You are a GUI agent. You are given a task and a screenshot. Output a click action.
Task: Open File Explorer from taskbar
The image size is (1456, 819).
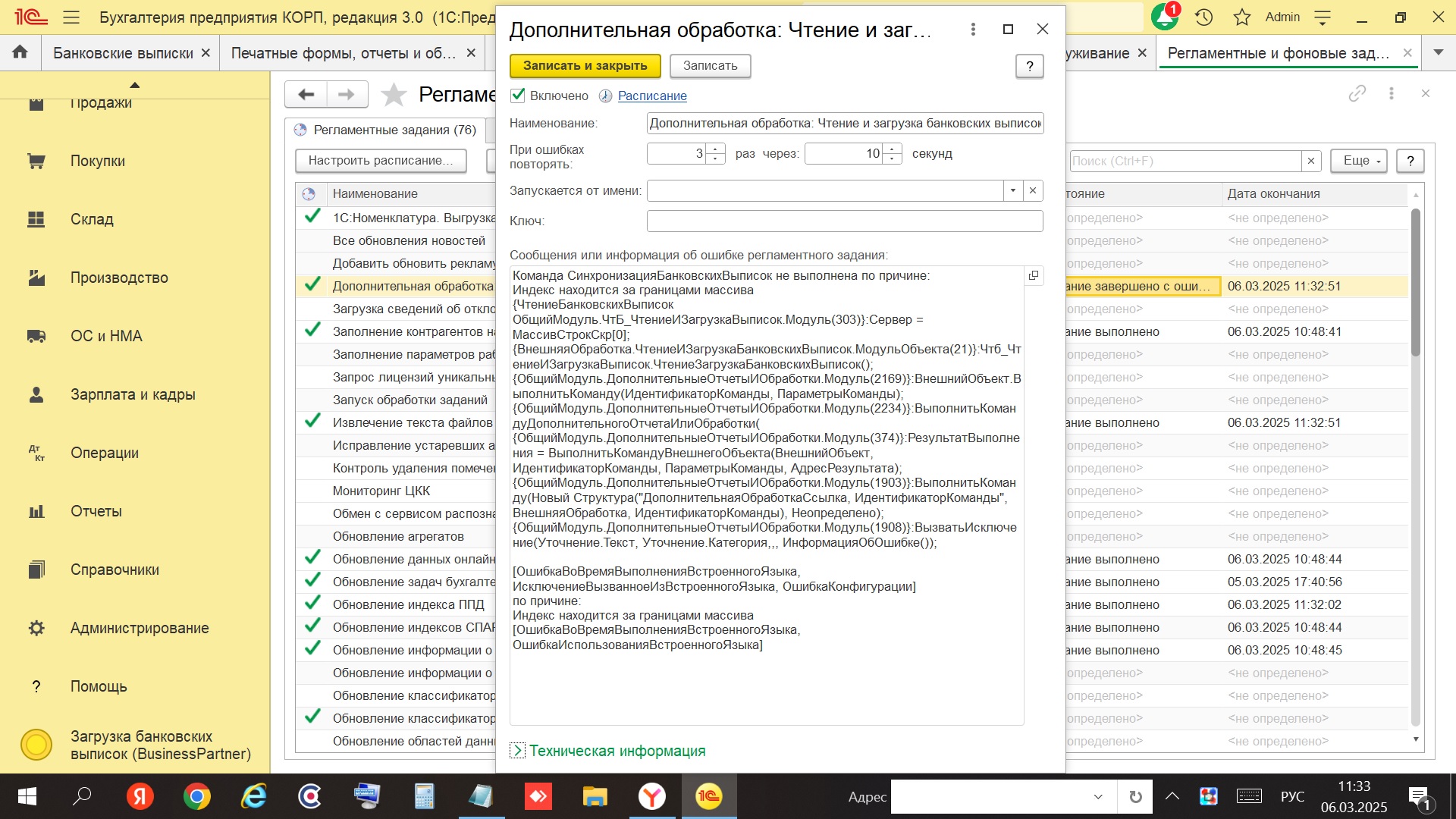pyautogui.click(x=595, y=796)
